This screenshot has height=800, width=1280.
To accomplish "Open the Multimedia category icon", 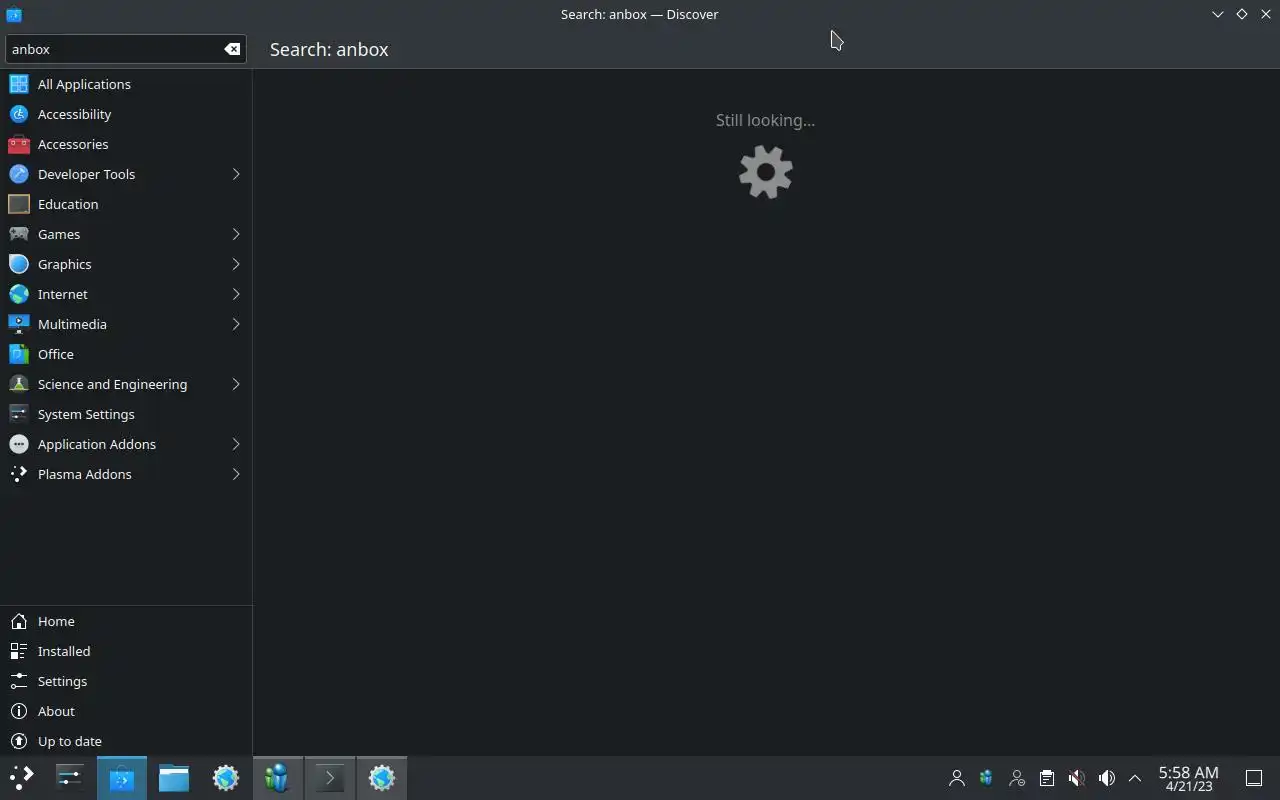I will [x=18, y=324].
